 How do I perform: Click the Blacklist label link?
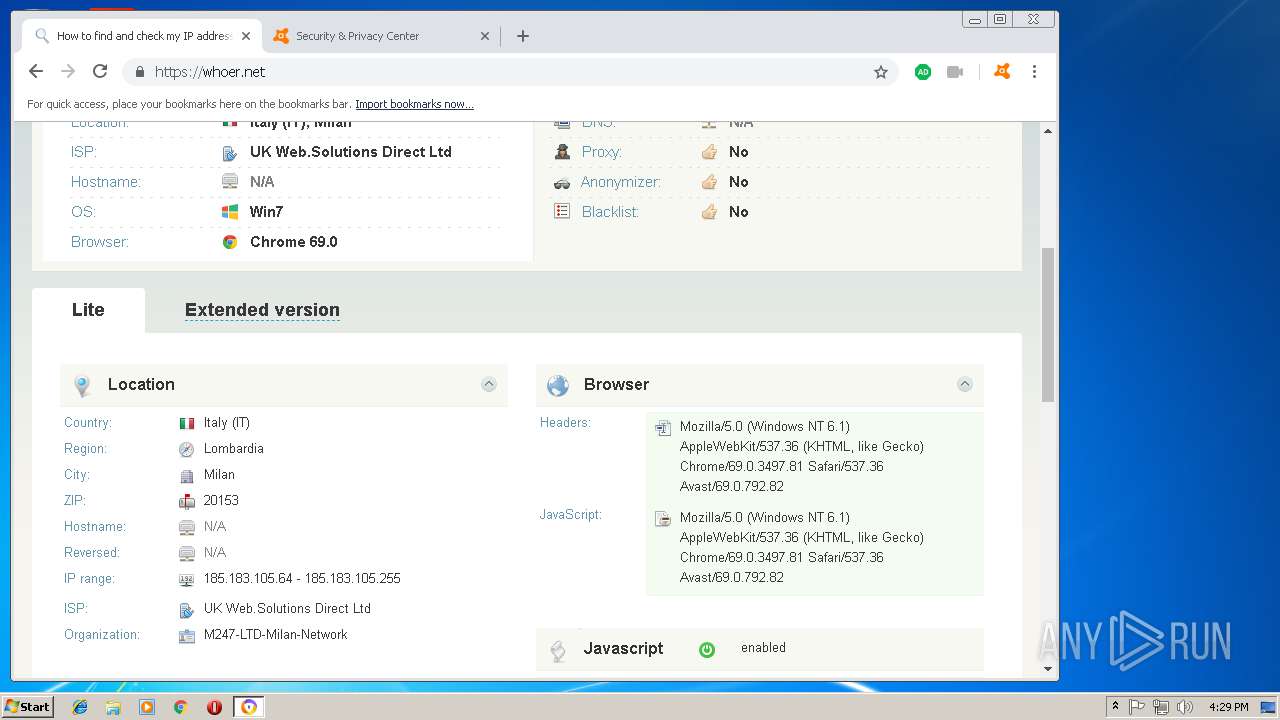coord(610,212)
